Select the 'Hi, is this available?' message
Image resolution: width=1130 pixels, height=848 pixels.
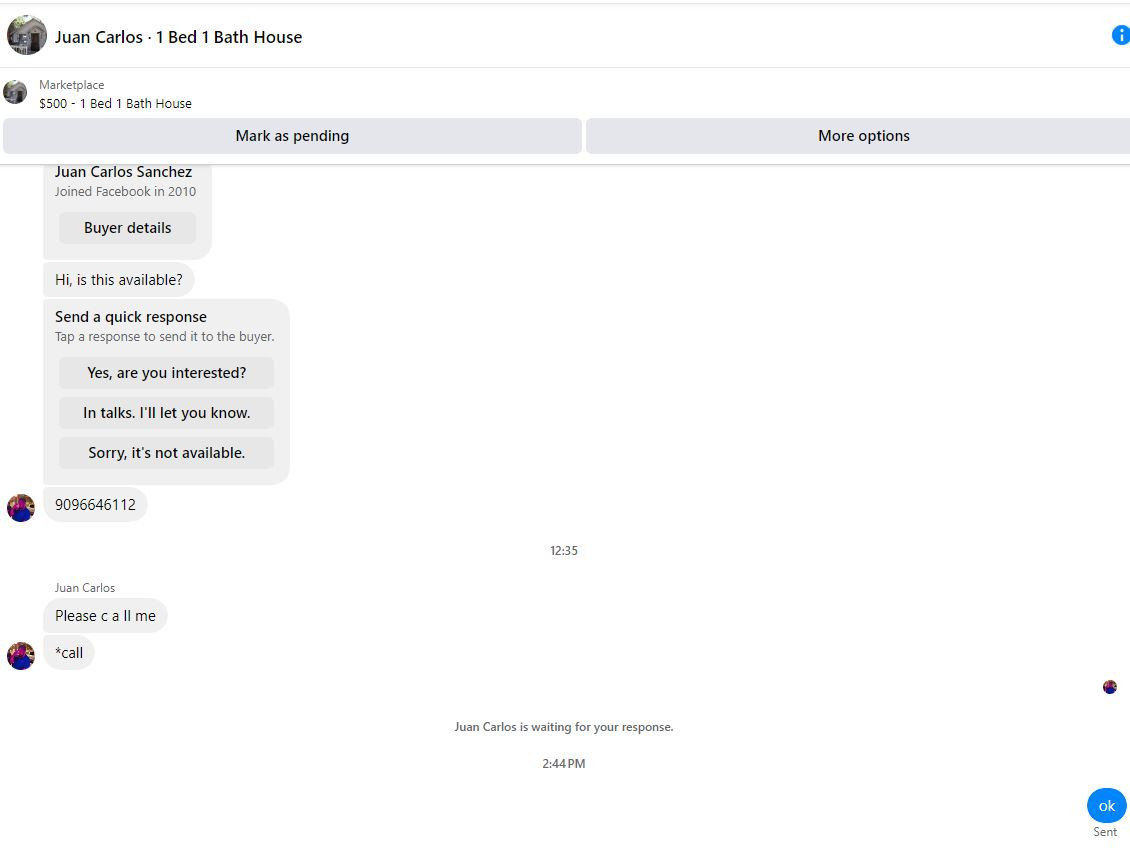119,280
